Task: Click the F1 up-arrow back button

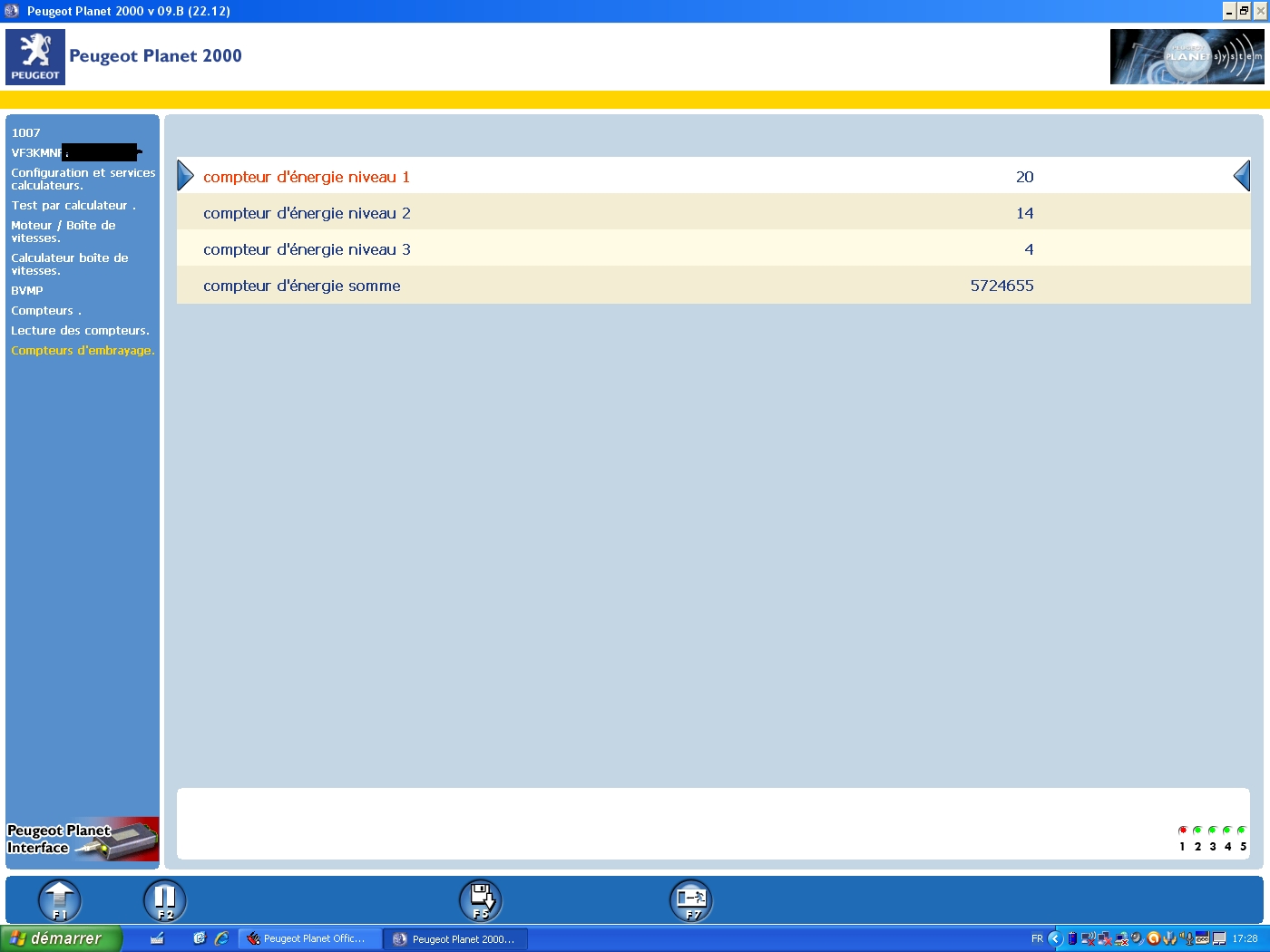Action: (x=59, y=900)
